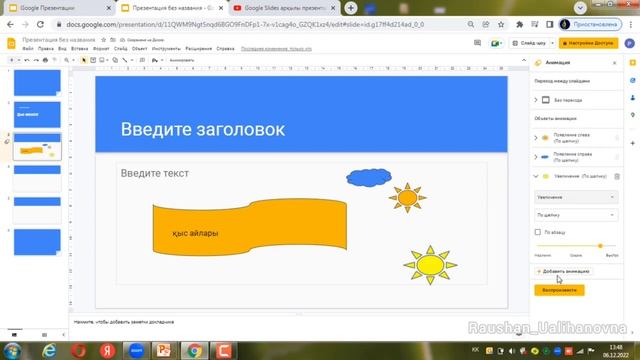Delete the Увеличение animation with trash icon

pyautogui.click(x=617, y=176)
